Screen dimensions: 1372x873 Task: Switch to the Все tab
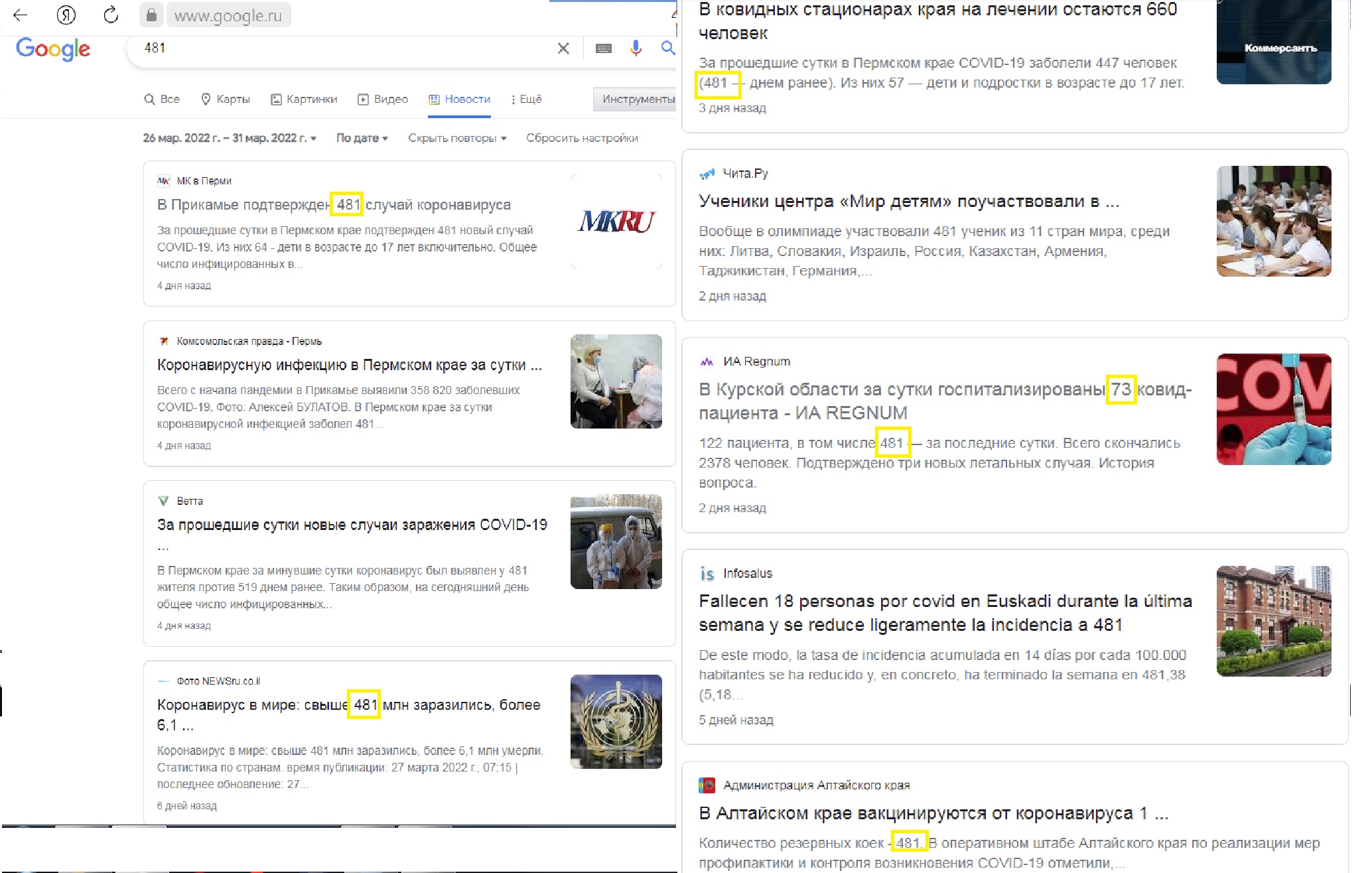click(x=162, y=99)
